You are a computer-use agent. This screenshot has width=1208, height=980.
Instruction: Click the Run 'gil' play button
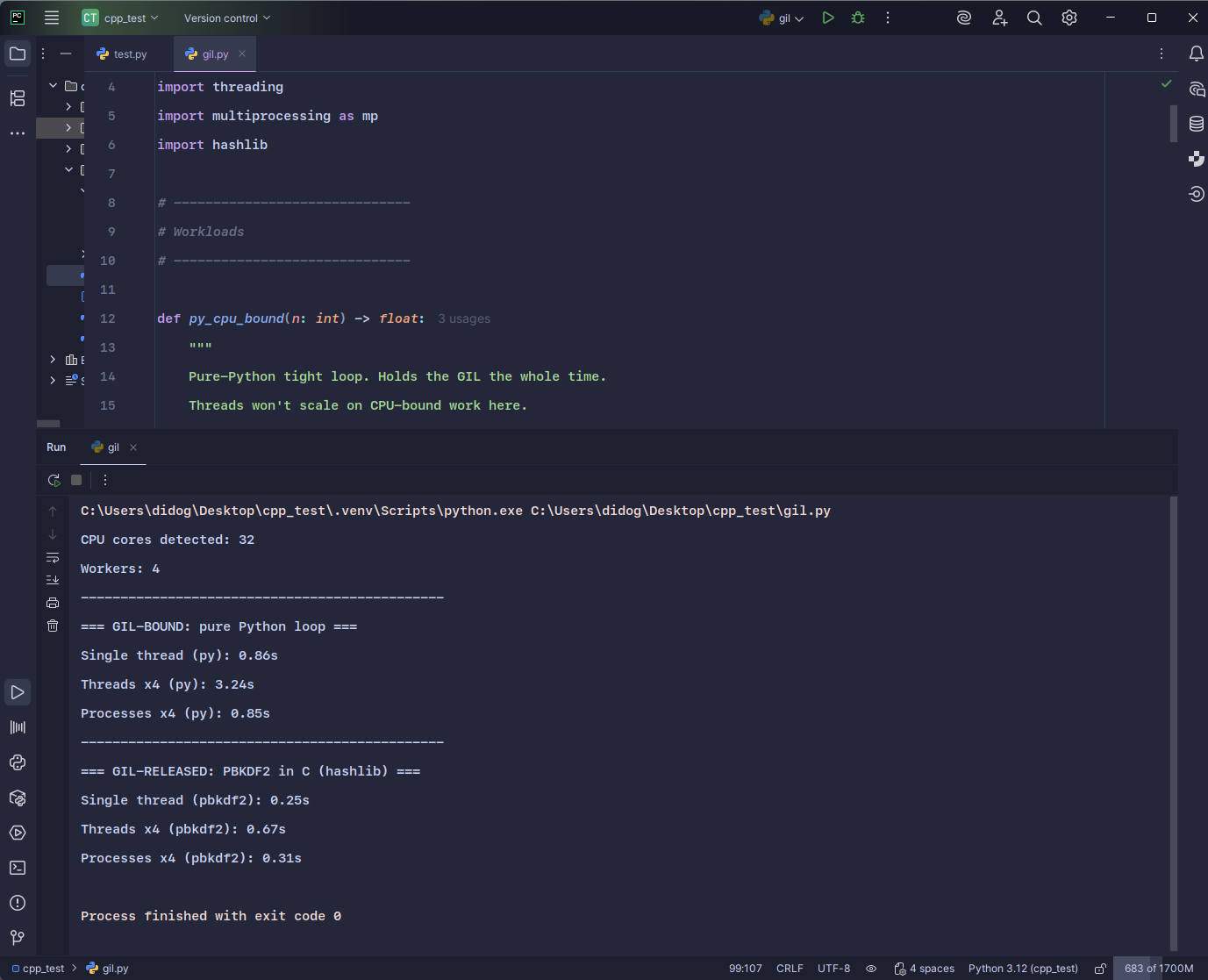pyautogui.click(x=827, y=18)
